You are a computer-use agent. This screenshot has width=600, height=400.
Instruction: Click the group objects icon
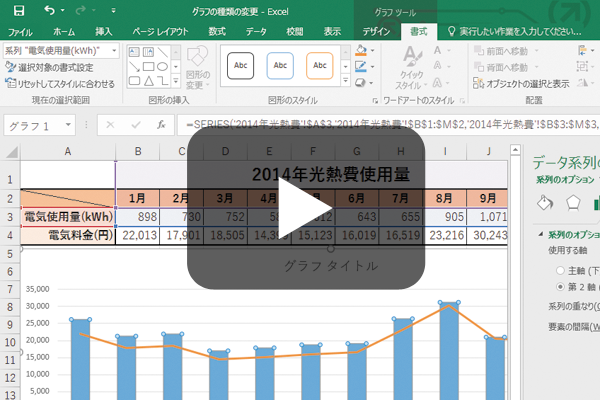582,67
